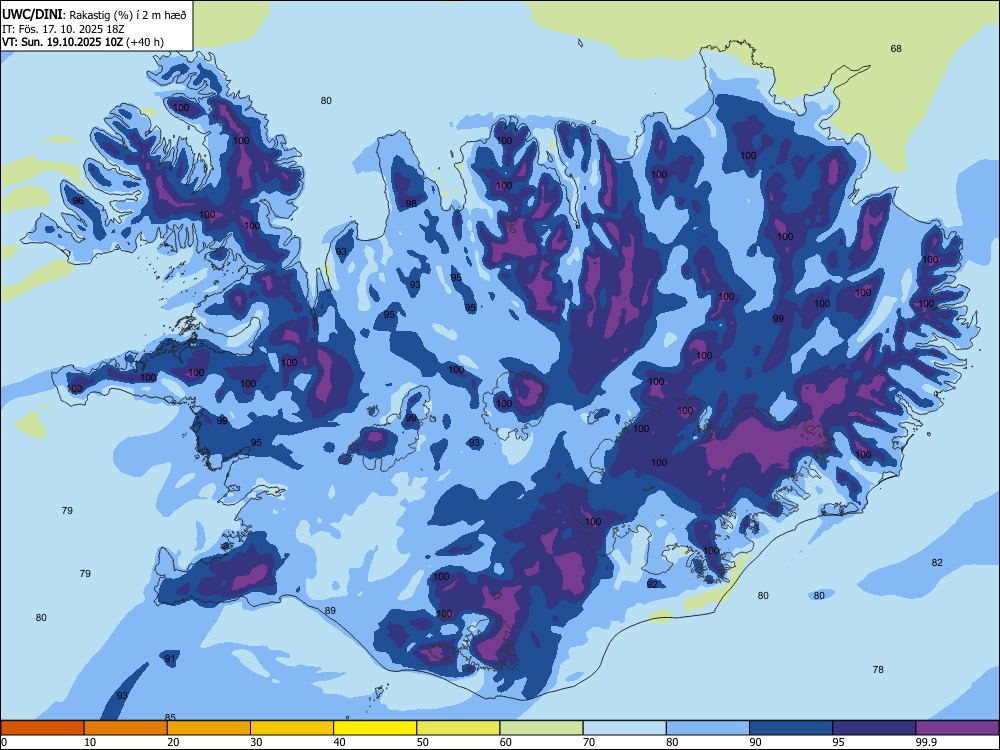
Task: Select the '91' humidity value on the map
Action: tap(170, 659)
